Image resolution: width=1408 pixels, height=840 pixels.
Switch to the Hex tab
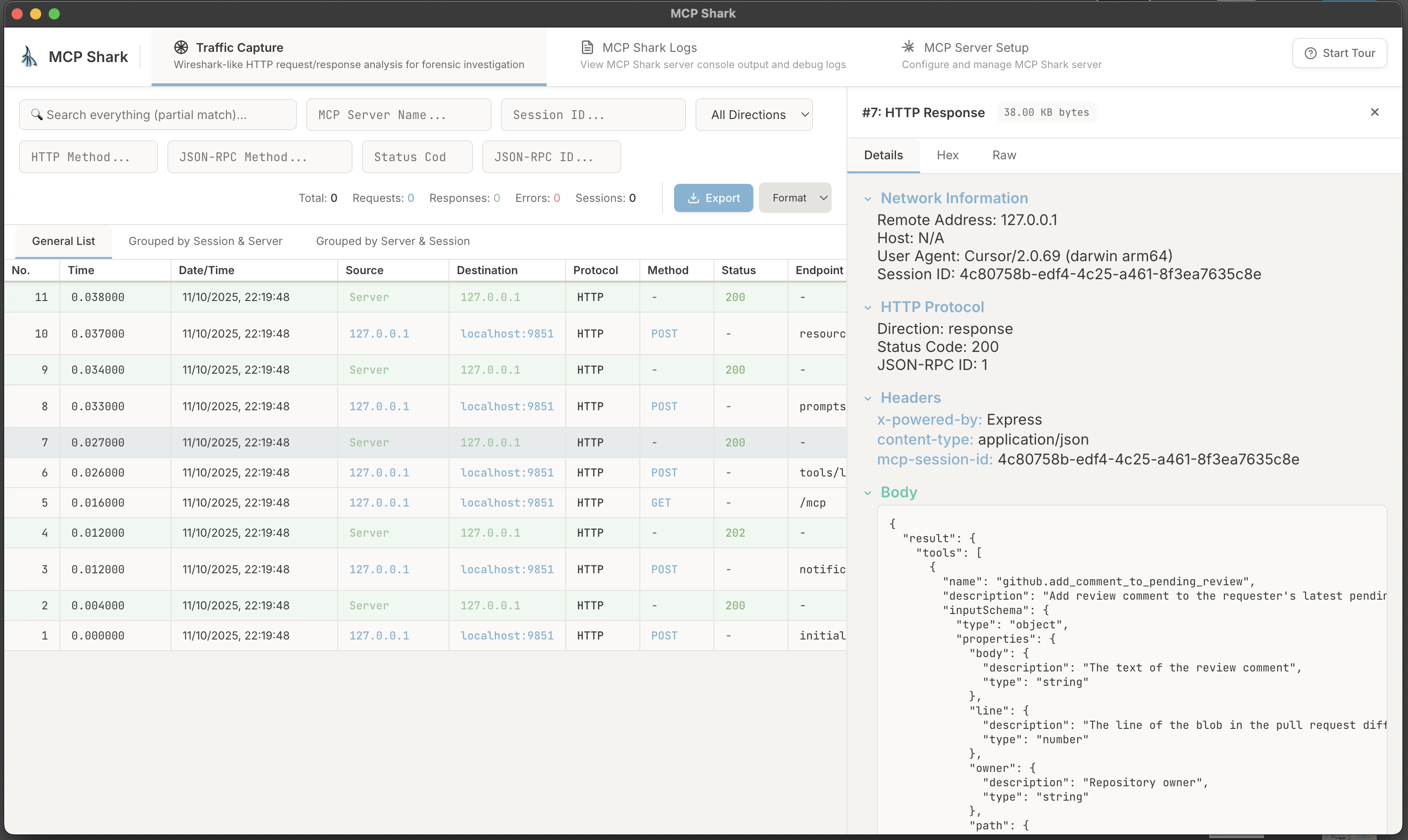(x=947, y=155)
